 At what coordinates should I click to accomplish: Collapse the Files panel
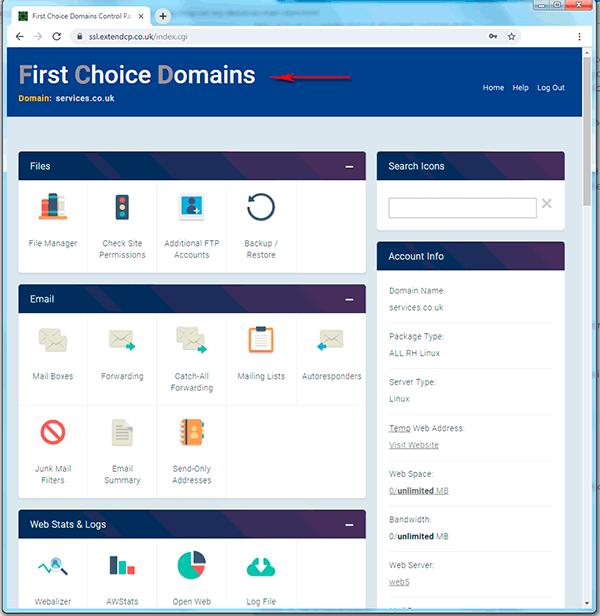[349, 167]
